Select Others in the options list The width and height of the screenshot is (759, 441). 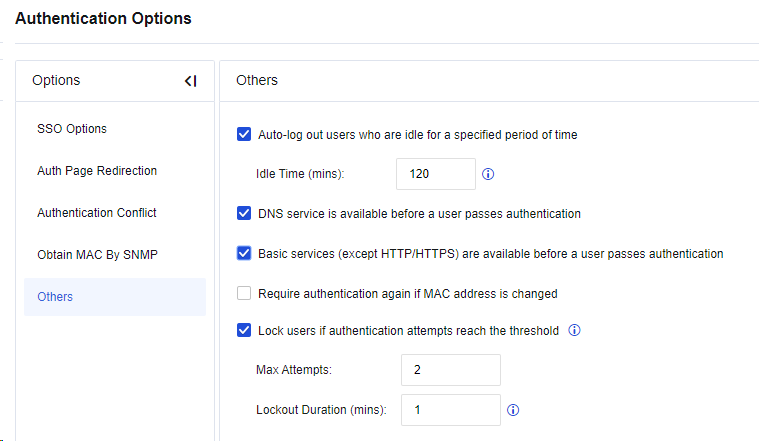click(55, 297)
